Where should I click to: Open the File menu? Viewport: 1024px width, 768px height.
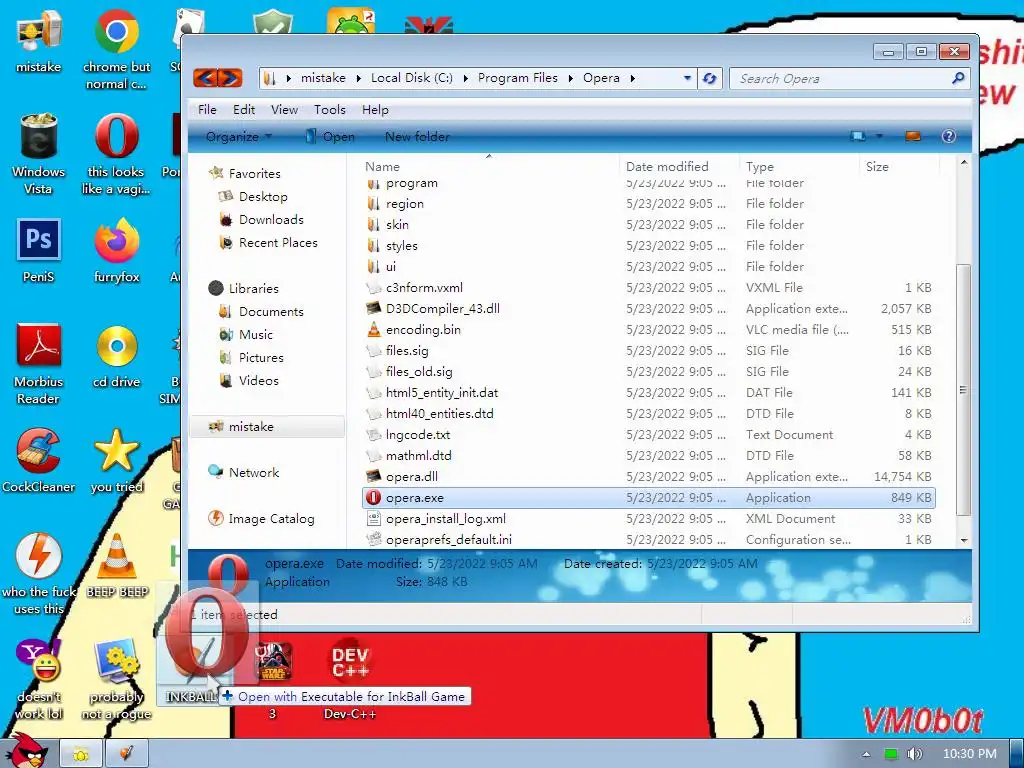(207, 110)
